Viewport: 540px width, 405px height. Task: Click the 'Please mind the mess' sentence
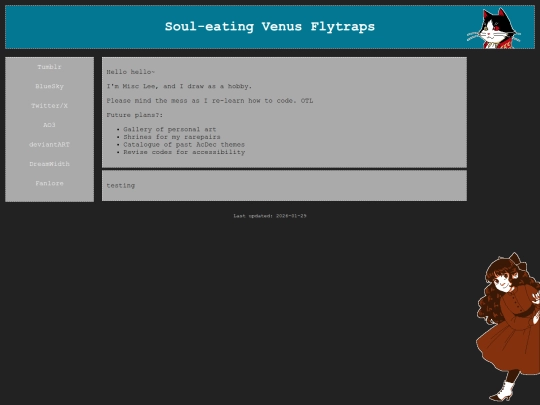(x=210, y=101)
